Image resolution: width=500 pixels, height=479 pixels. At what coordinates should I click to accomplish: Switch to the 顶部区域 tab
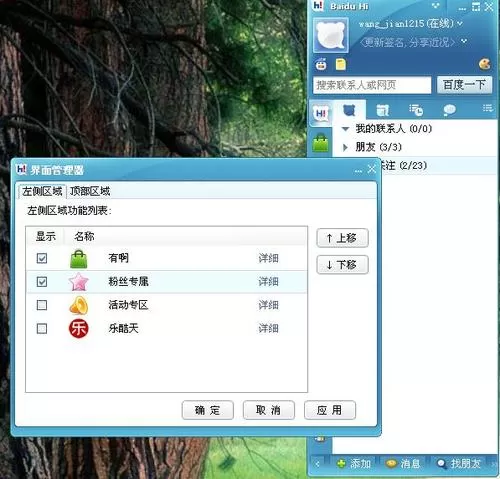(90, 191)
